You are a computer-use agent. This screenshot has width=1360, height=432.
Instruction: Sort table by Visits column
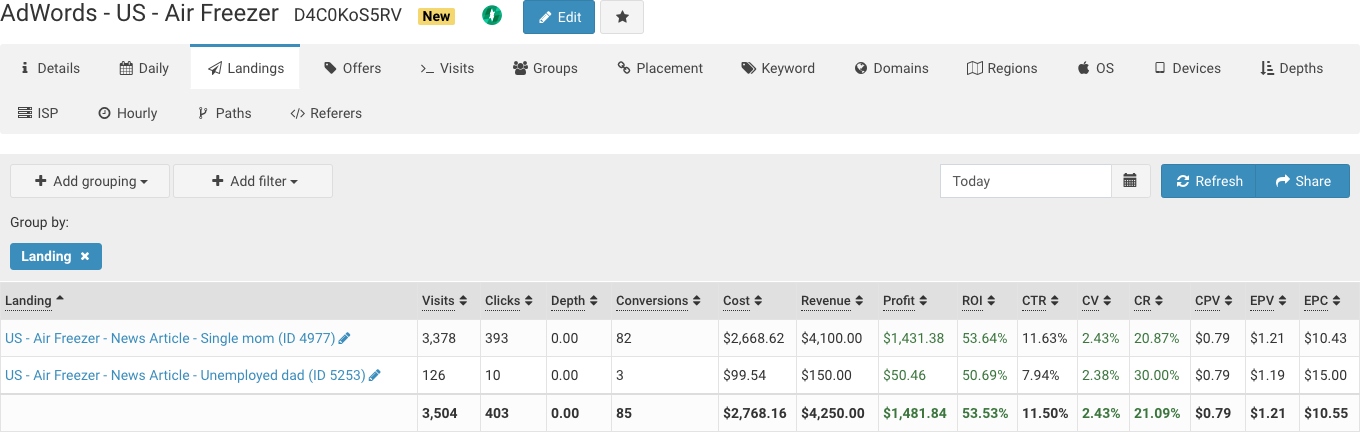point(445,300)
